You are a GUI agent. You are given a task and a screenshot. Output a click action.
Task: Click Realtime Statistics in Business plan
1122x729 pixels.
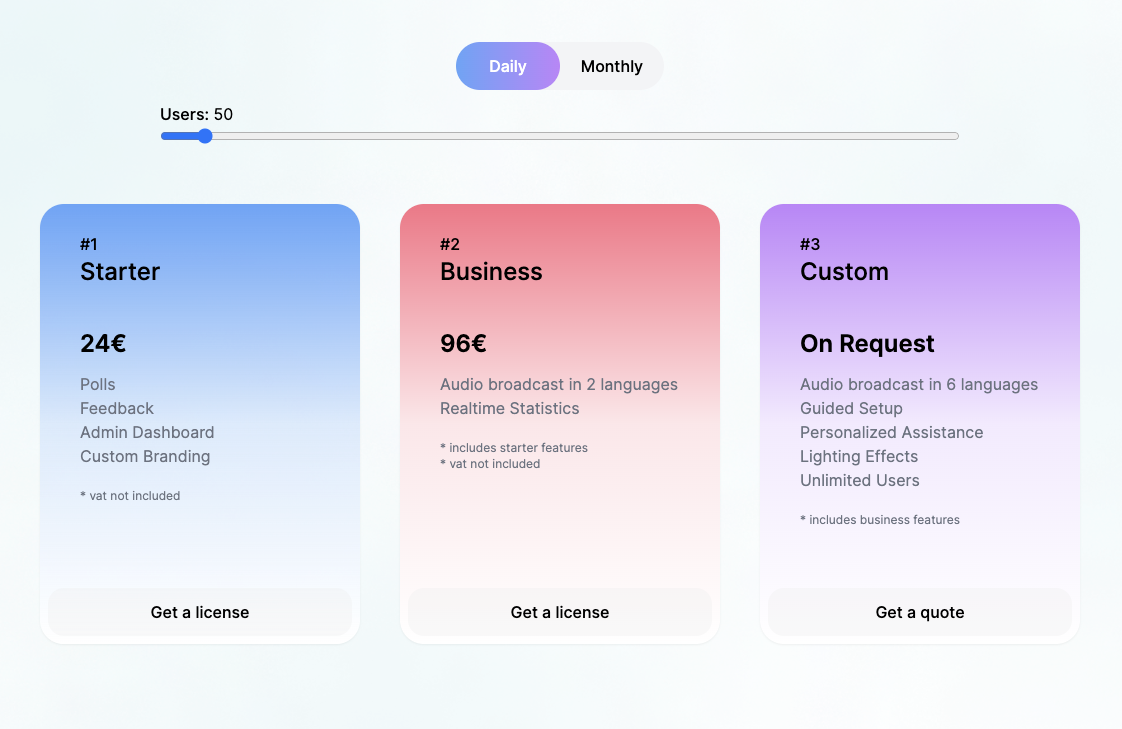click(x=509, y=408)
